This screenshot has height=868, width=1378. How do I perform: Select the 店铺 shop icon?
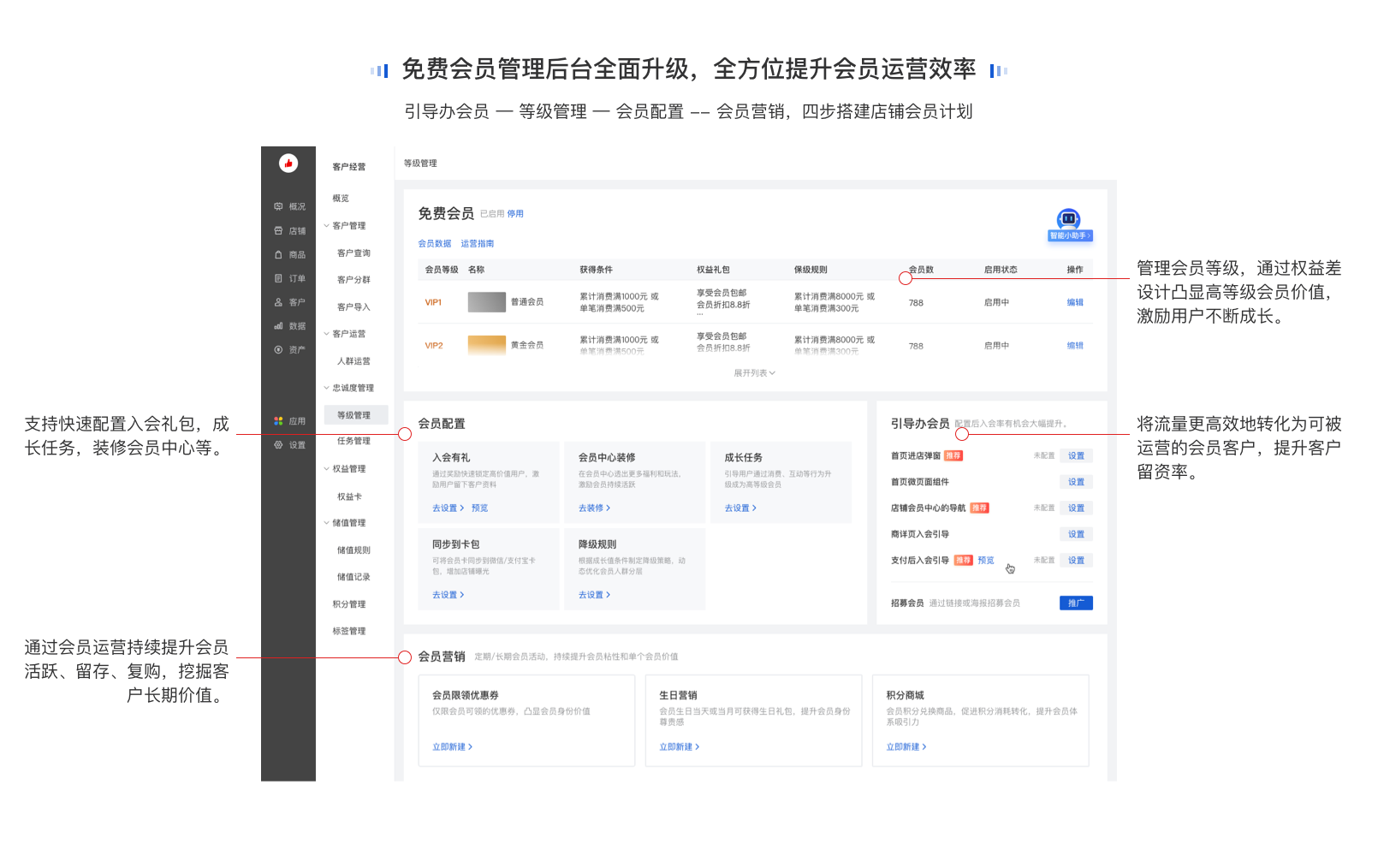[x=278, y=230]
